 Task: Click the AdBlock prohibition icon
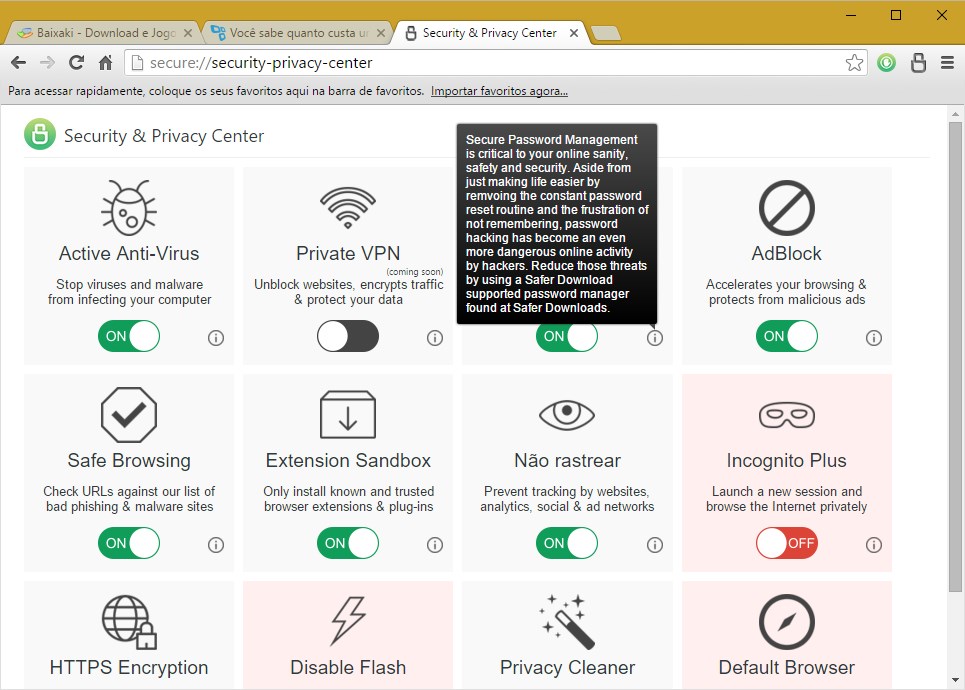pos(787,207)
